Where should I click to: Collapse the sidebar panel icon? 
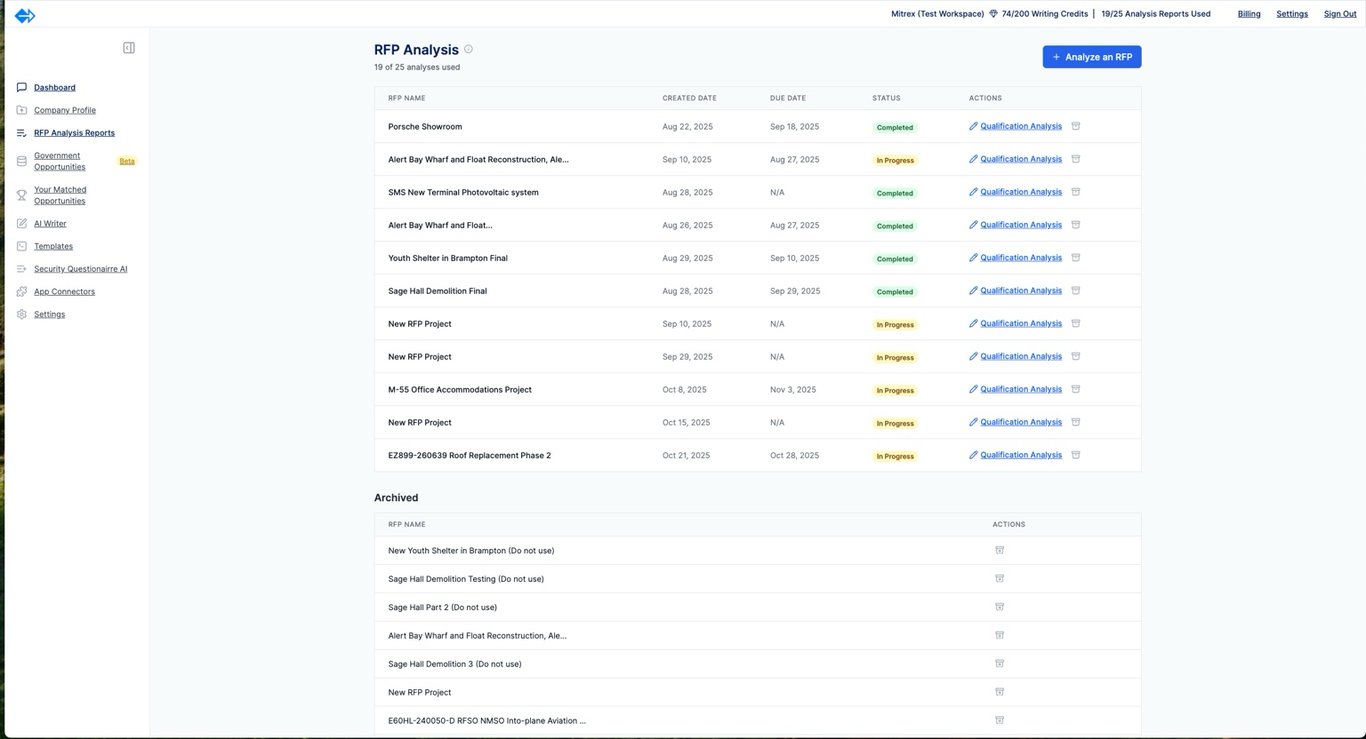tap(129, 48)
